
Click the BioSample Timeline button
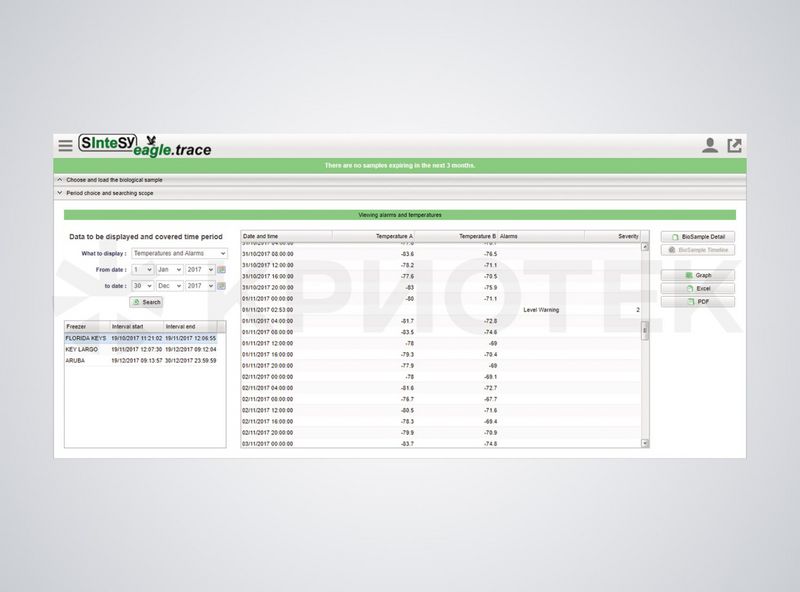point(698,250)
